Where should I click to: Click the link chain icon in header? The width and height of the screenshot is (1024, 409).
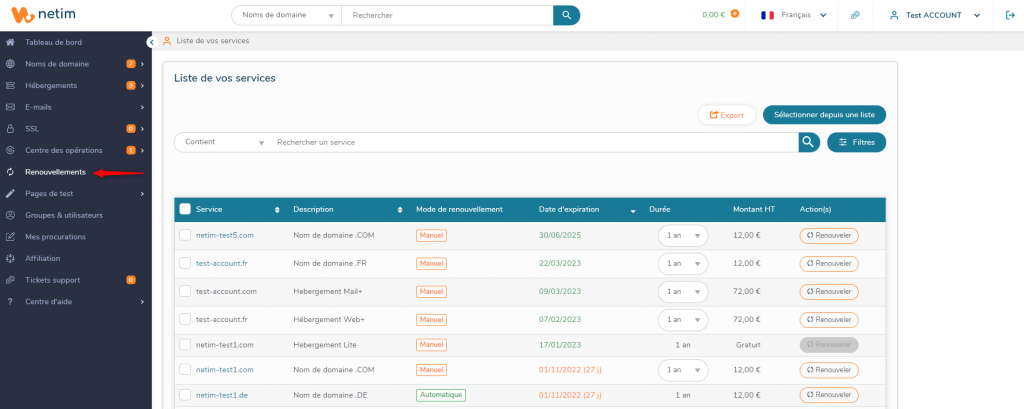pos(855,15)
